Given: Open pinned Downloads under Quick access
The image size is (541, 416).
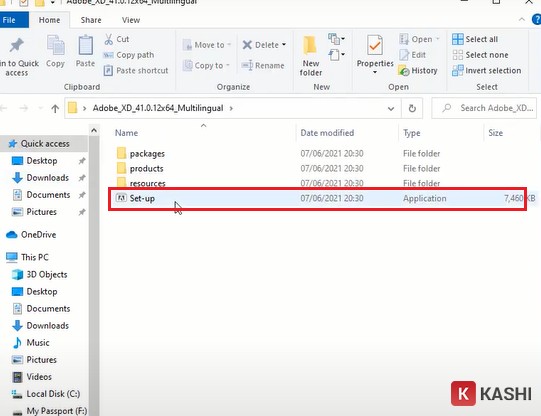Looking at the screenshot, I should coord(47,178).
